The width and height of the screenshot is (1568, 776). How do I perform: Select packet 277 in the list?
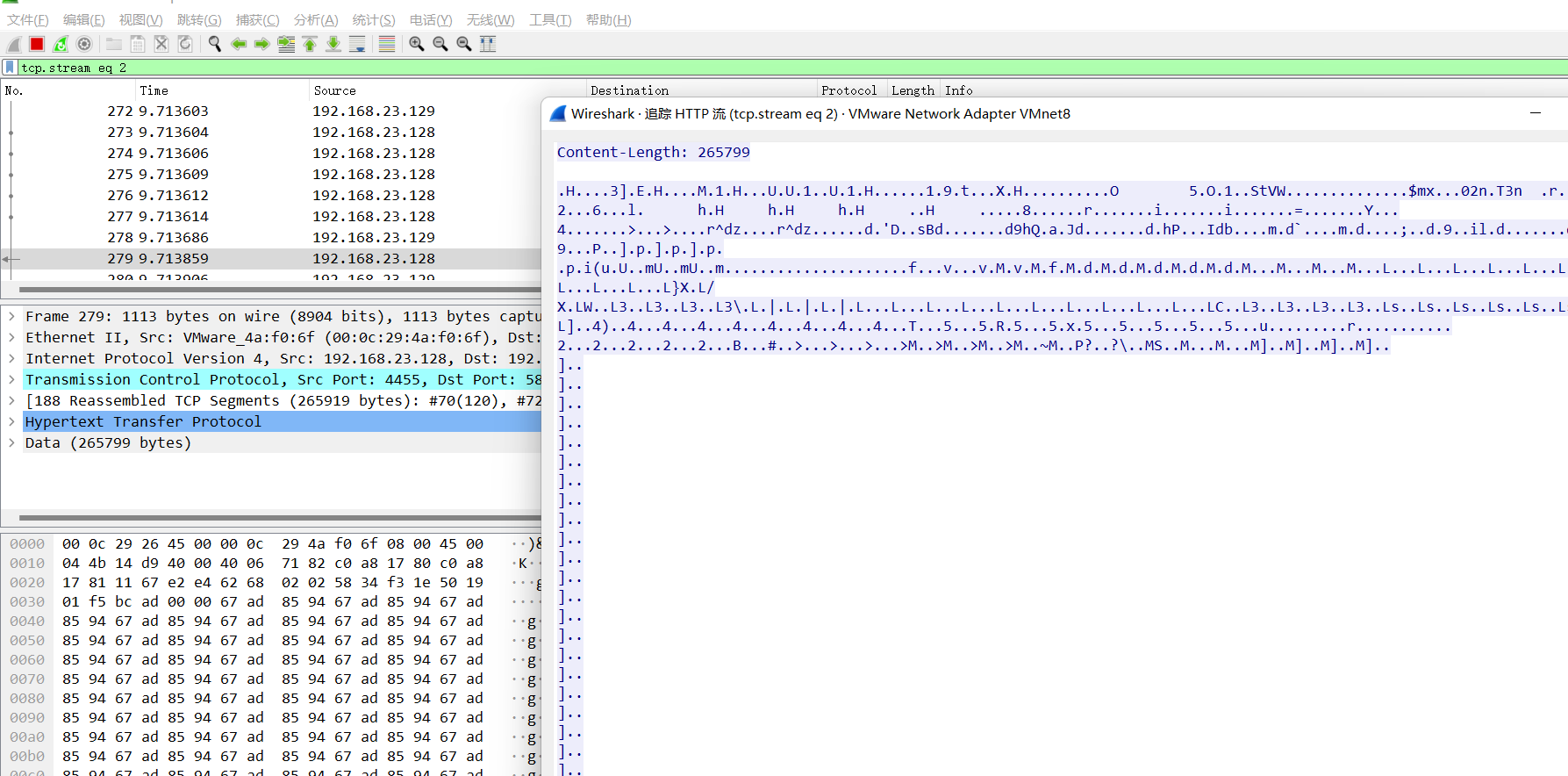(x=272, y=216)
